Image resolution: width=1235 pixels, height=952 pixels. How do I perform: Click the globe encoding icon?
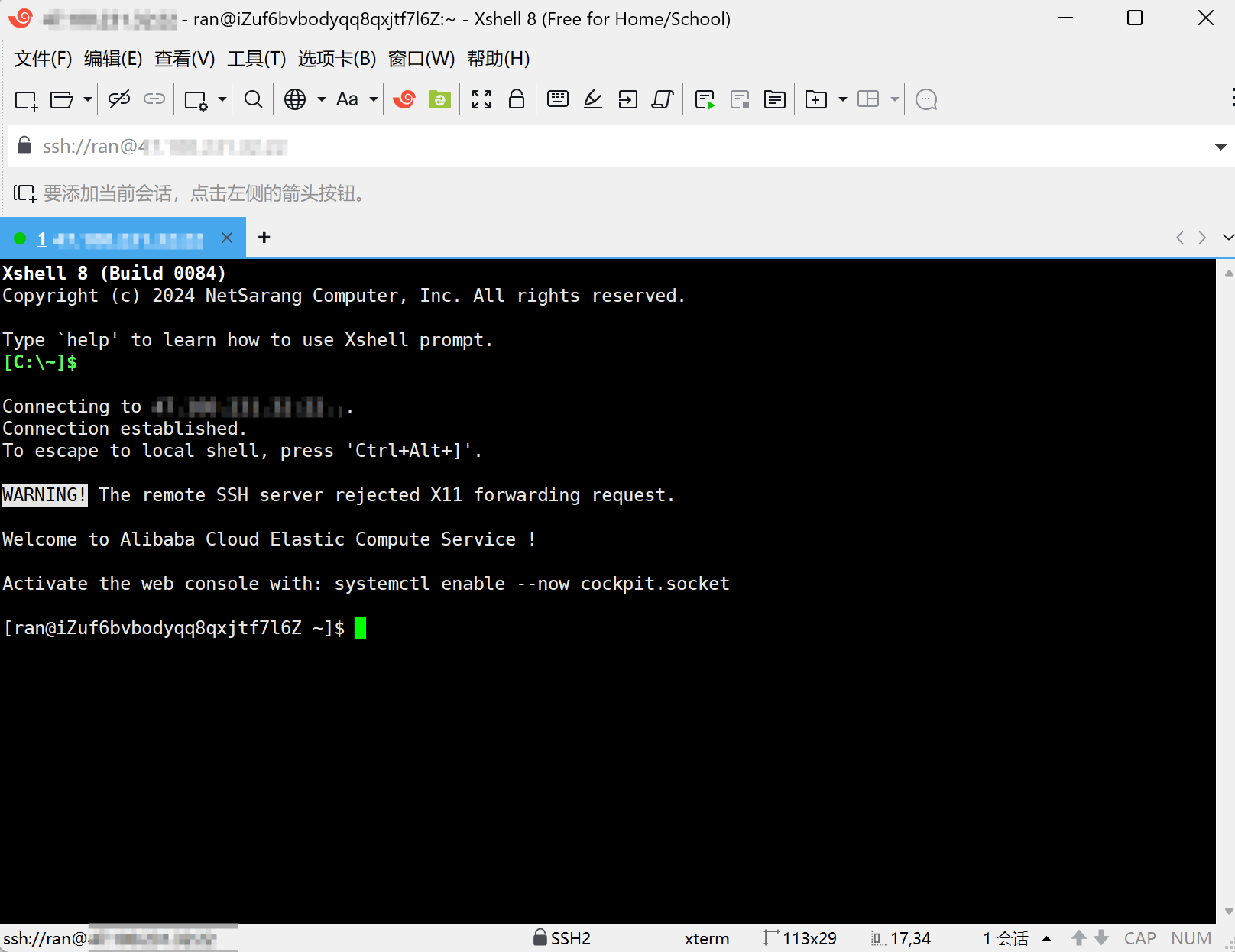(x=295, y=99)
